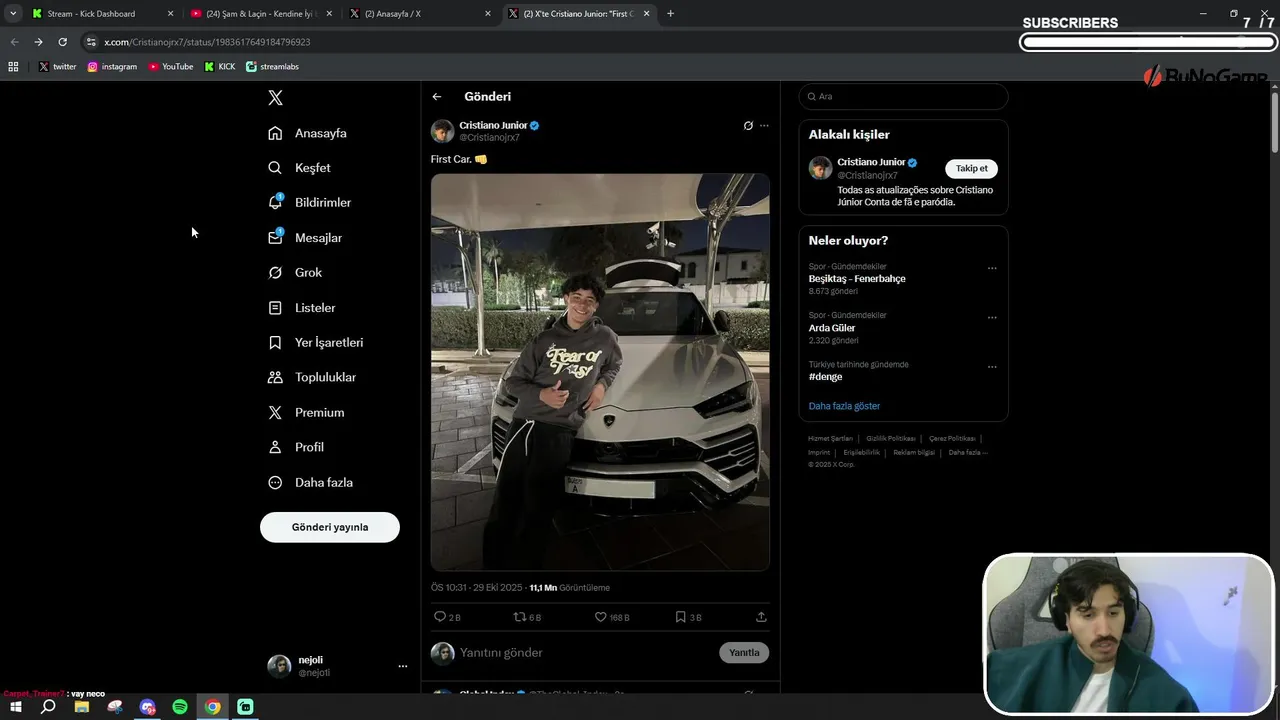Open the apps grid in bookmarks bar

13,67
